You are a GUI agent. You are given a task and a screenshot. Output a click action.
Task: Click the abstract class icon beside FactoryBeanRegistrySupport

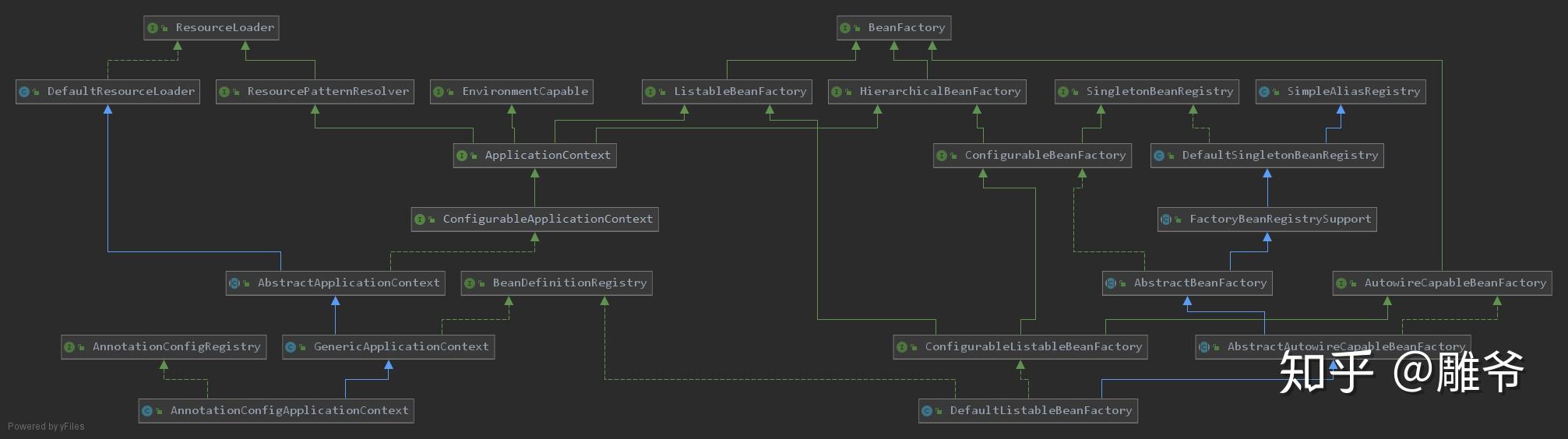pyautogui.click(x=1166, y=219)
